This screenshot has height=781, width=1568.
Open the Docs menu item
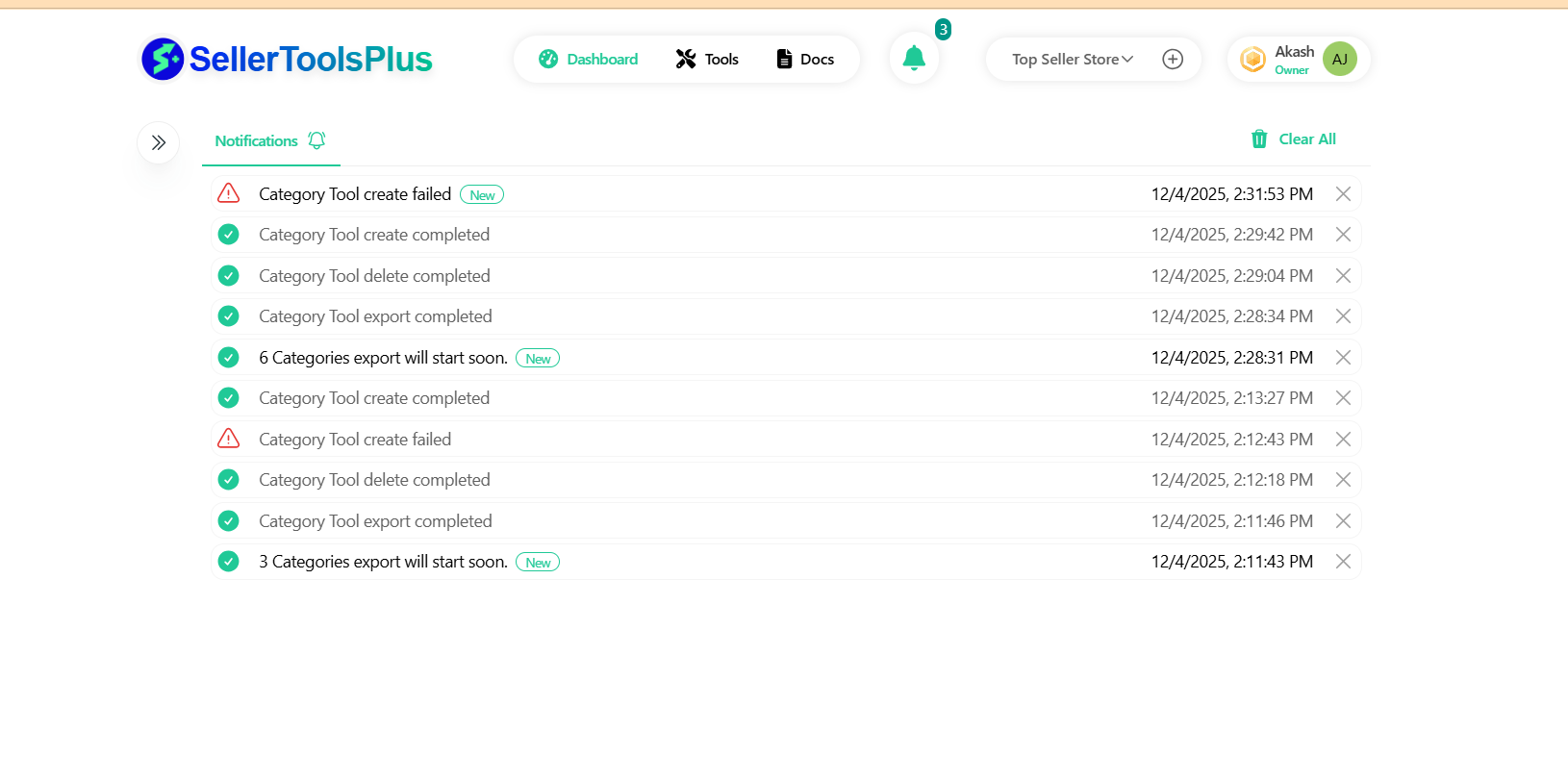click(x=805, y=59)
